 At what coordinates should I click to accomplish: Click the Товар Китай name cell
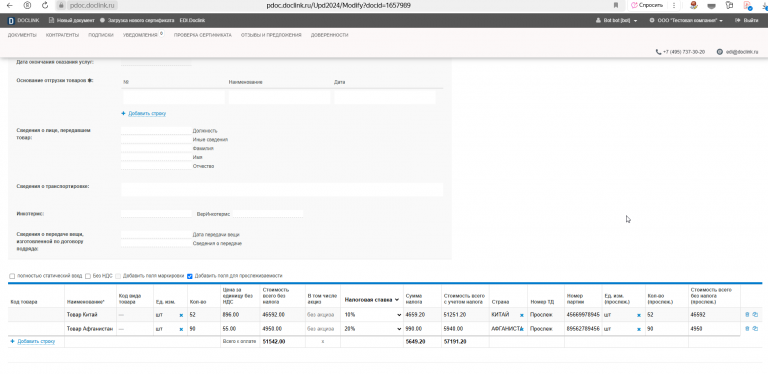pos(90,315)
